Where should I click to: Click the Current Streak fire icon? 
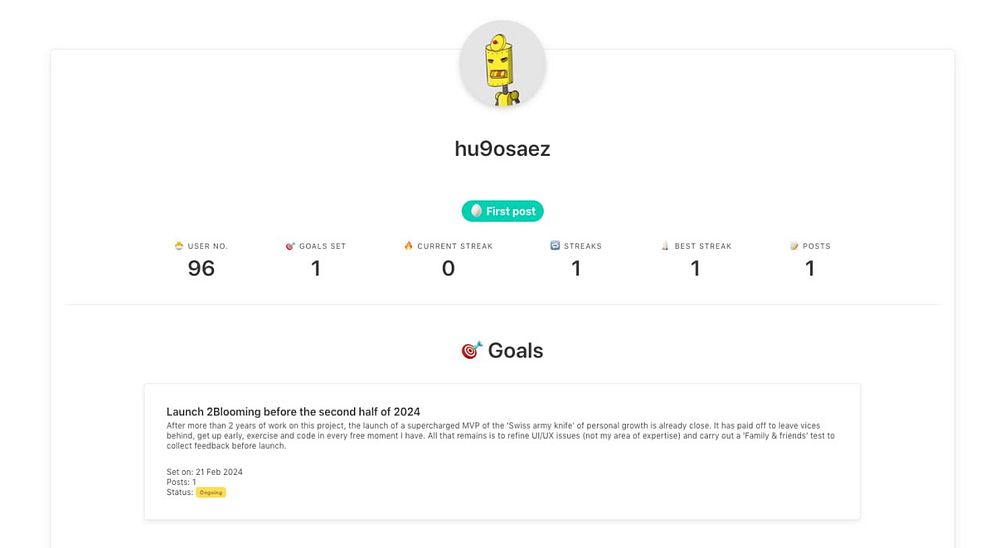(x=408, y=246)
